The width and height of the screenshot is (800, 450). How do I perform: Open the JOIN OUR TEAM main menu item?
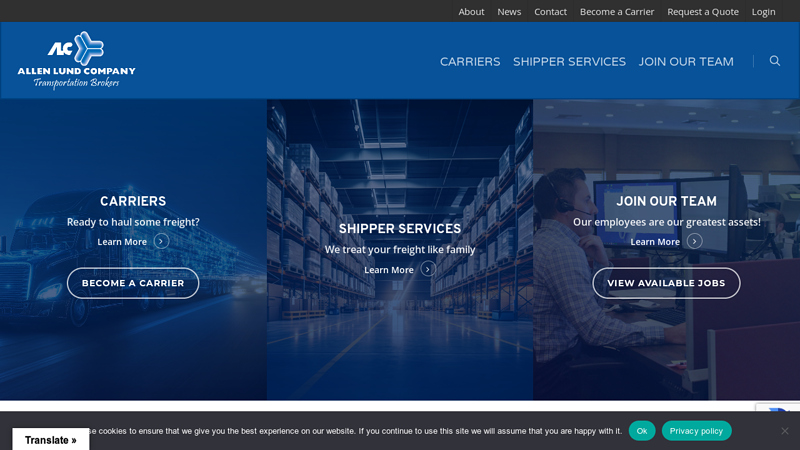(x=686, y=62)
